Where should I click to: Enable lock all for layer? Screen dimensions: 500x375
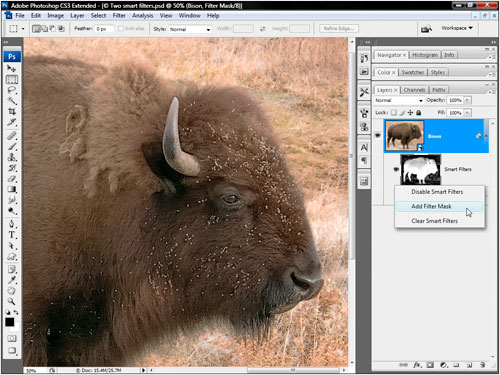pos(418,113)
